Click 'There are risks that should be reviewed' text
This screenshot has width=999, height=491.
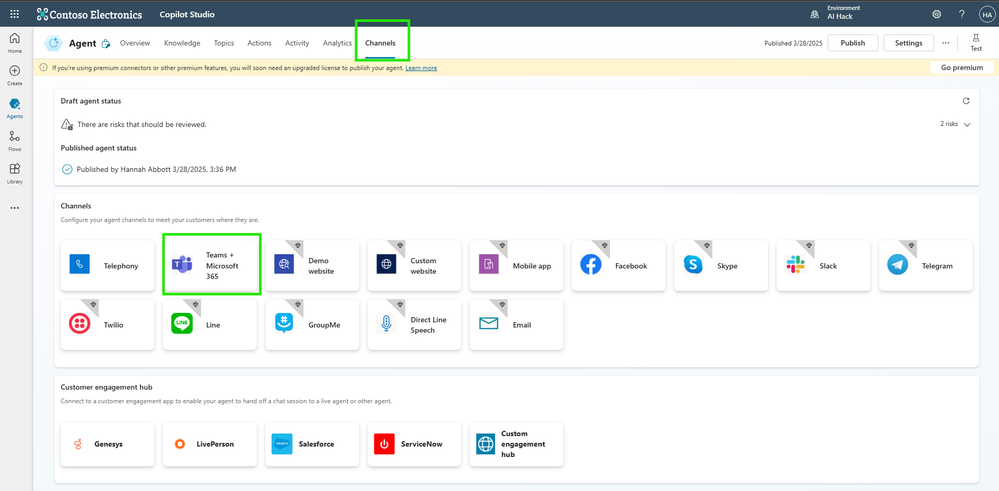coord(141,124)
